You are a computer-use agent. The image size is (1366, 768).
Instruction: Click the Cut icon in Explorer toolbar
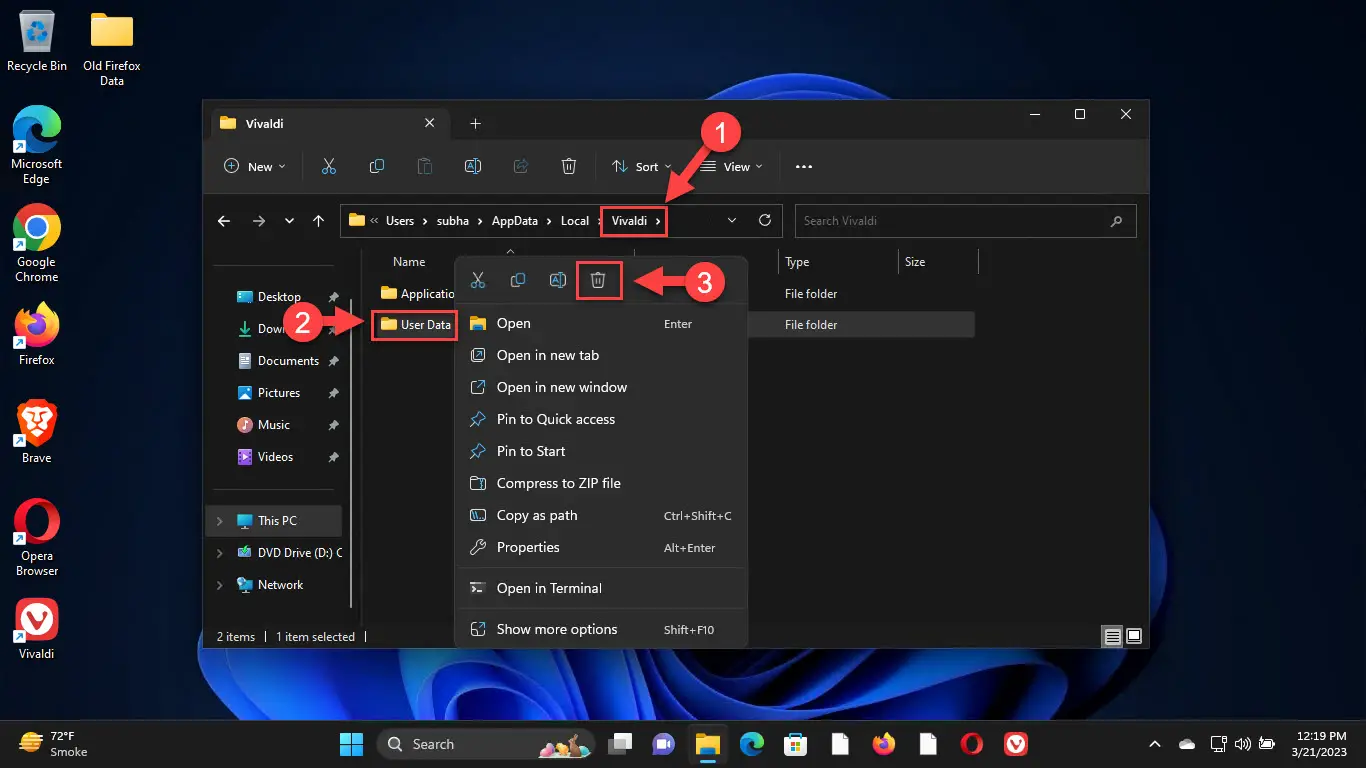tap(329, 167)
